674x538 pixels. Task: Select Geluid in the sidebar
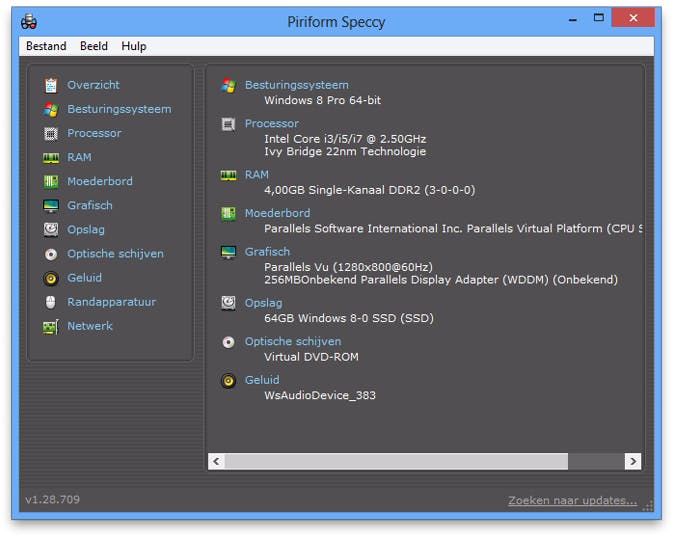[x=85, y=278]
